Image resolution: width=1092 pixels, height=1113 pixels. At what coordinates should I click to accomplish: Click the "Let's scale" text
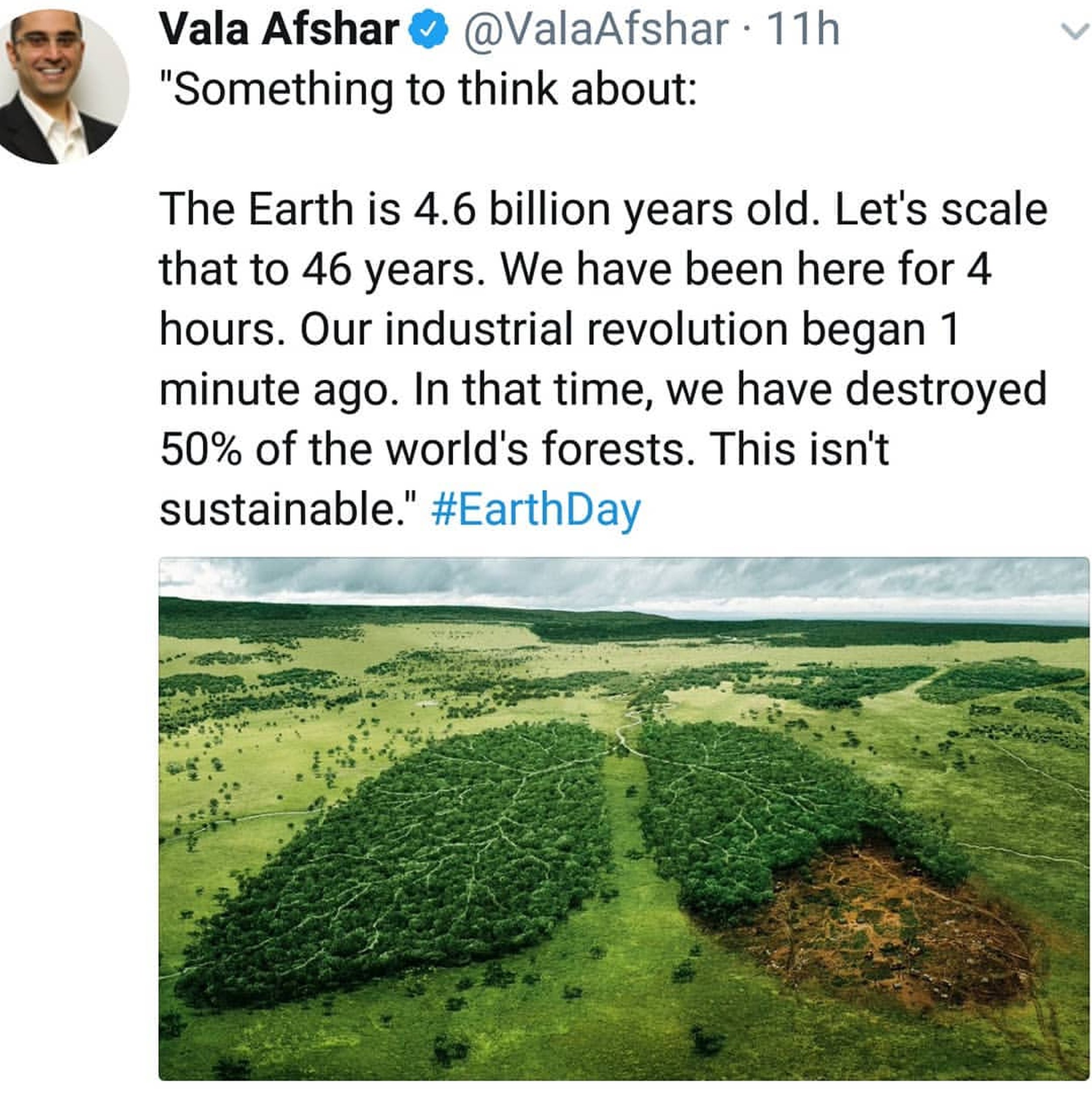[x=940, y=209]
